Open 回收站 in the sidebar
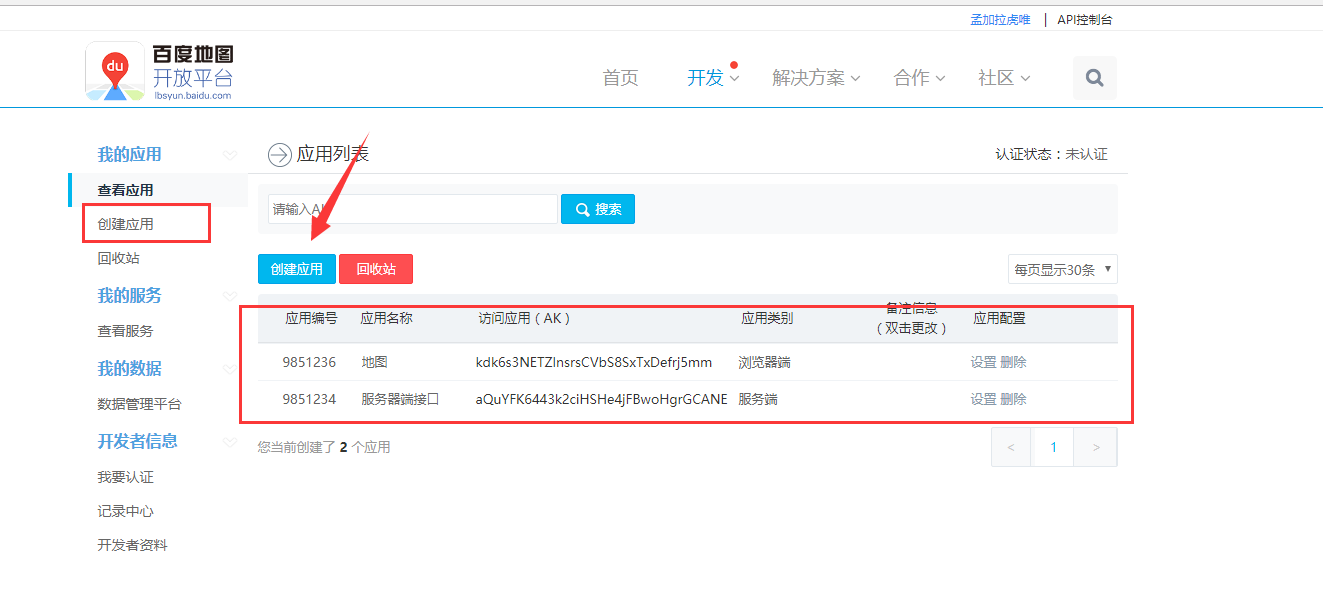The height and width of the screenshot is (595, 1323). click(118, 258)
